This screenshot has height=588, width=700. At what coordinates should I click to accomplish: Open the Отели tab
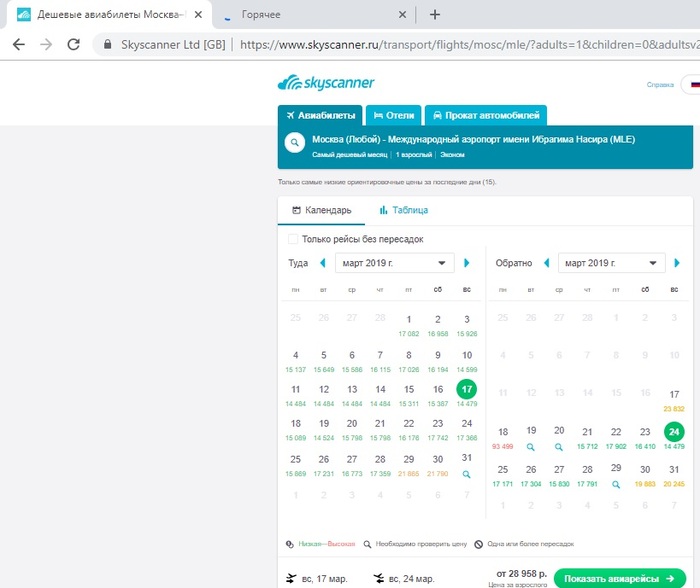coord(392,115)
